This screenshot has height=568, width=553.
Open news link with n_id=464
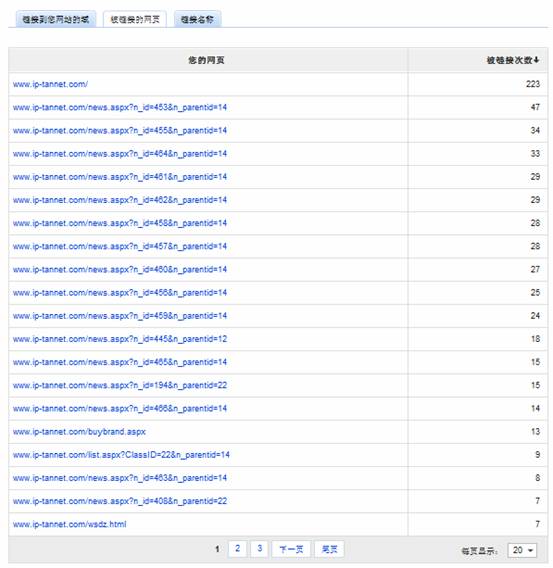coord(120,154)
